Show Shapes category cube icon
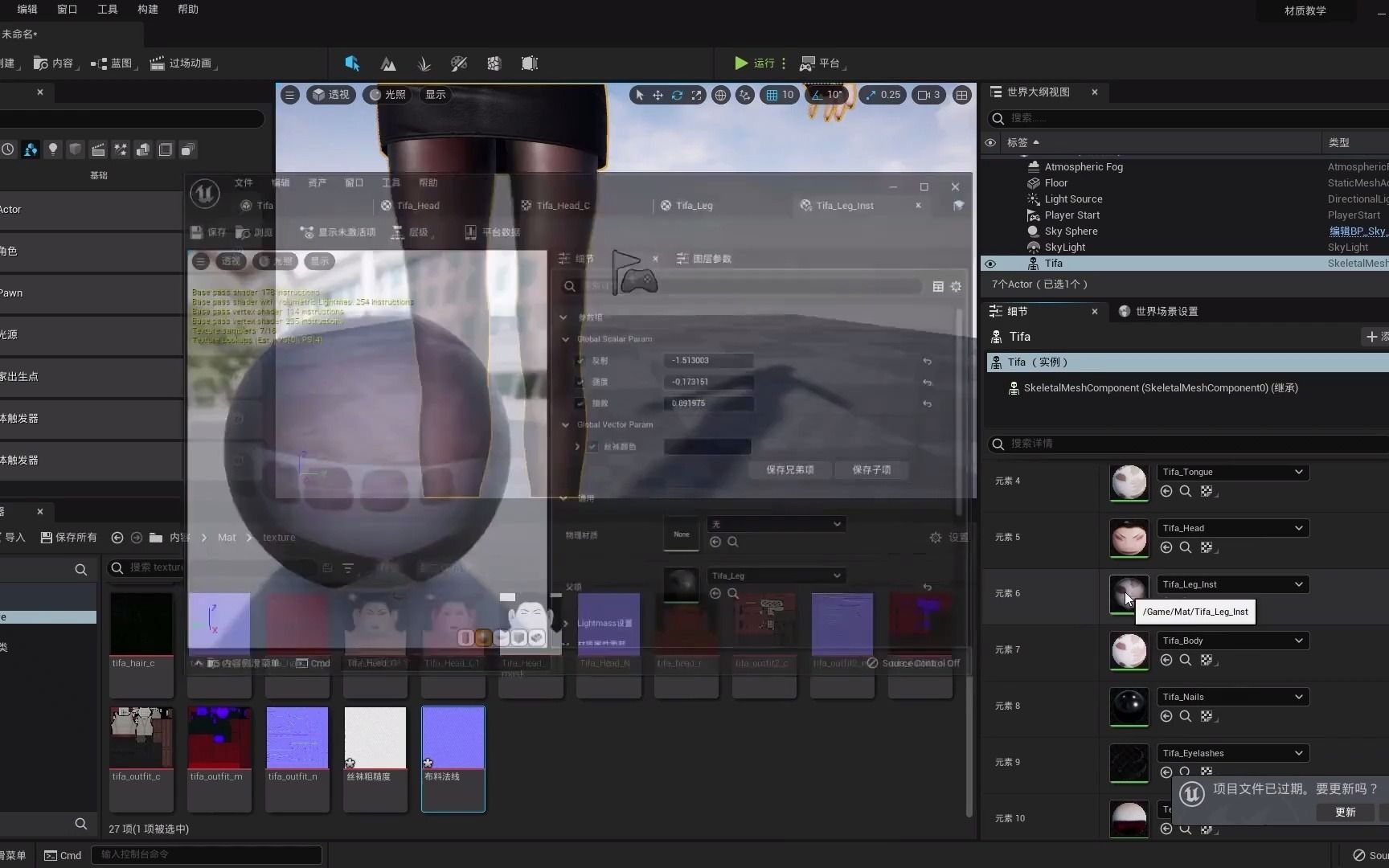Image resolution: width=1389 pixels, height=868 pixels. click(75, 149)
